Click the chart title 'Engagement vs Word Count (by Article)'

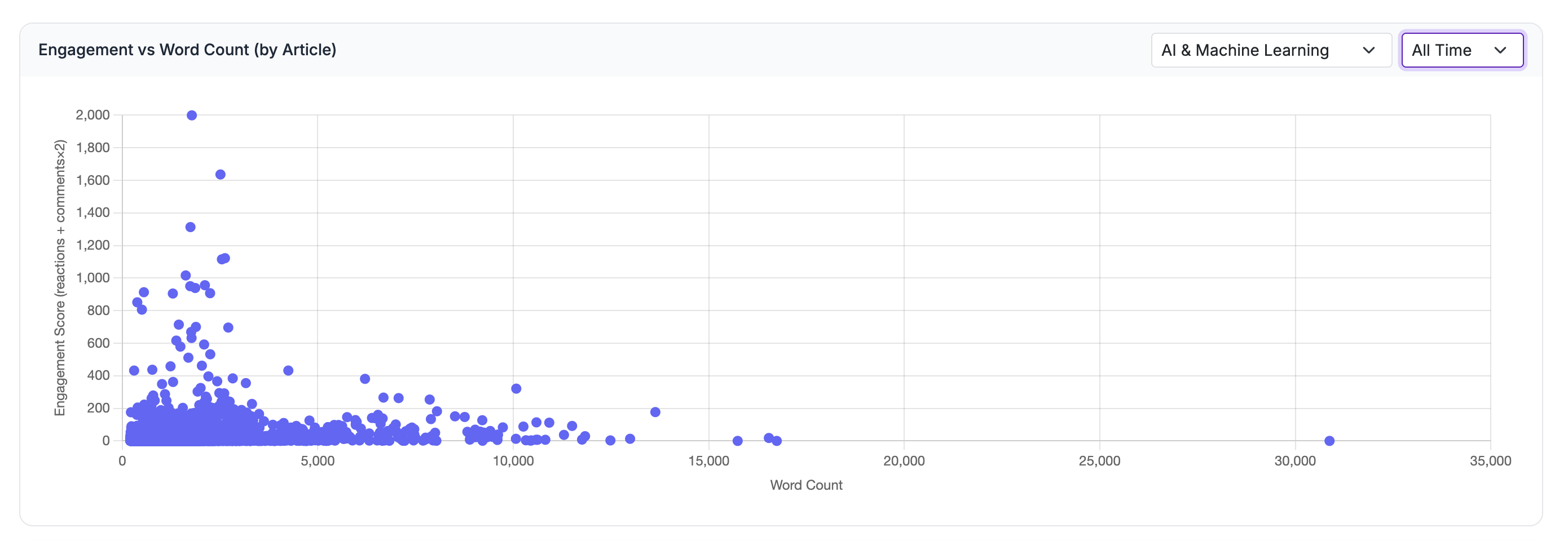tap(187, 50)
